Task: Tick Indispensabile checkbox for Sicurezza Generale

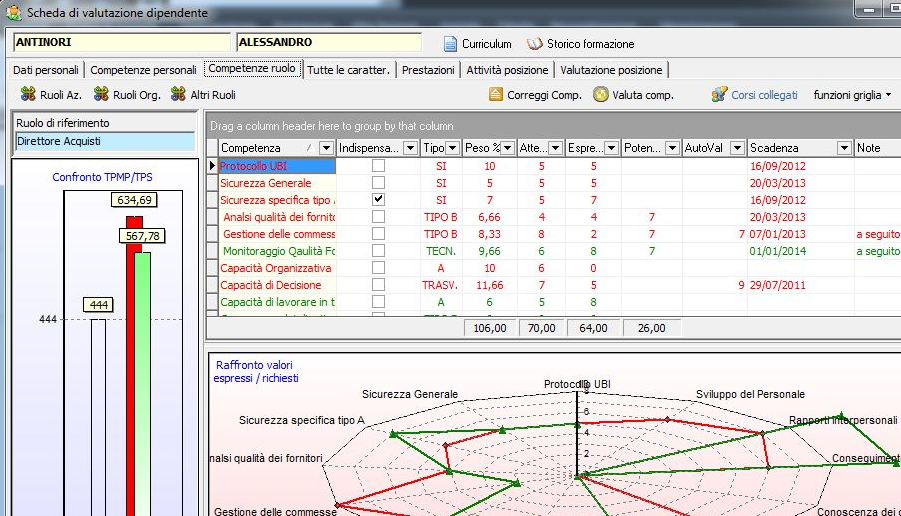Action: 378,183
